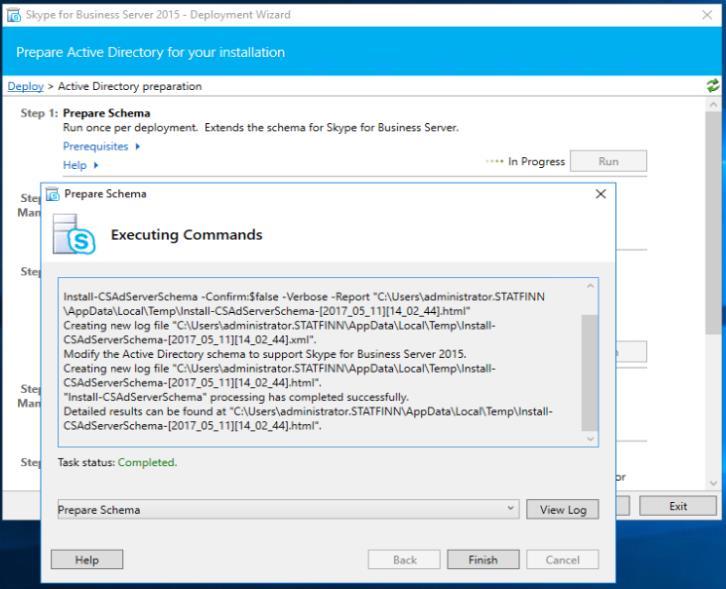Click the wizard page scrollbar thumb
The width and height of the screenshot is (726, 589).
[713, 222]
